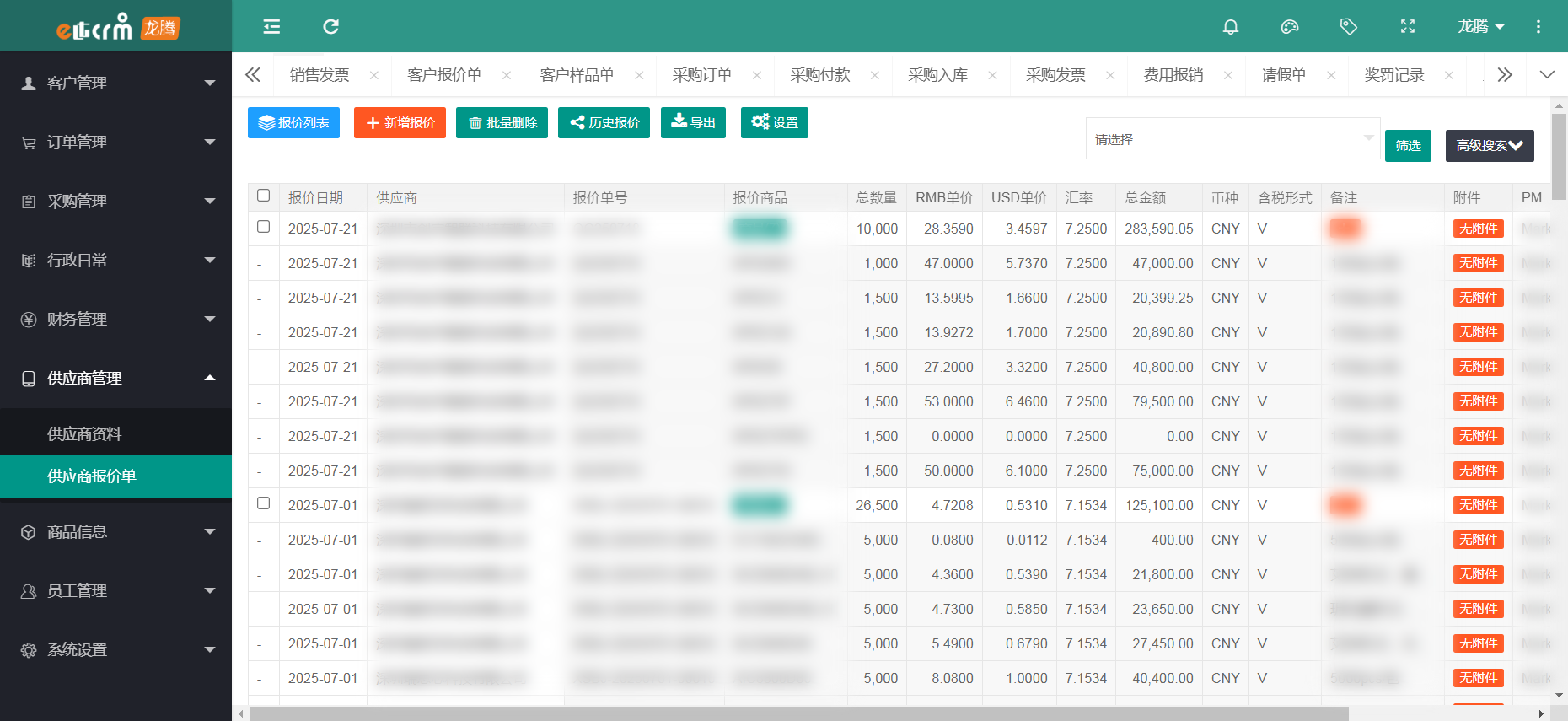
Task: Open the notification bell
Action: point(1231,27)
